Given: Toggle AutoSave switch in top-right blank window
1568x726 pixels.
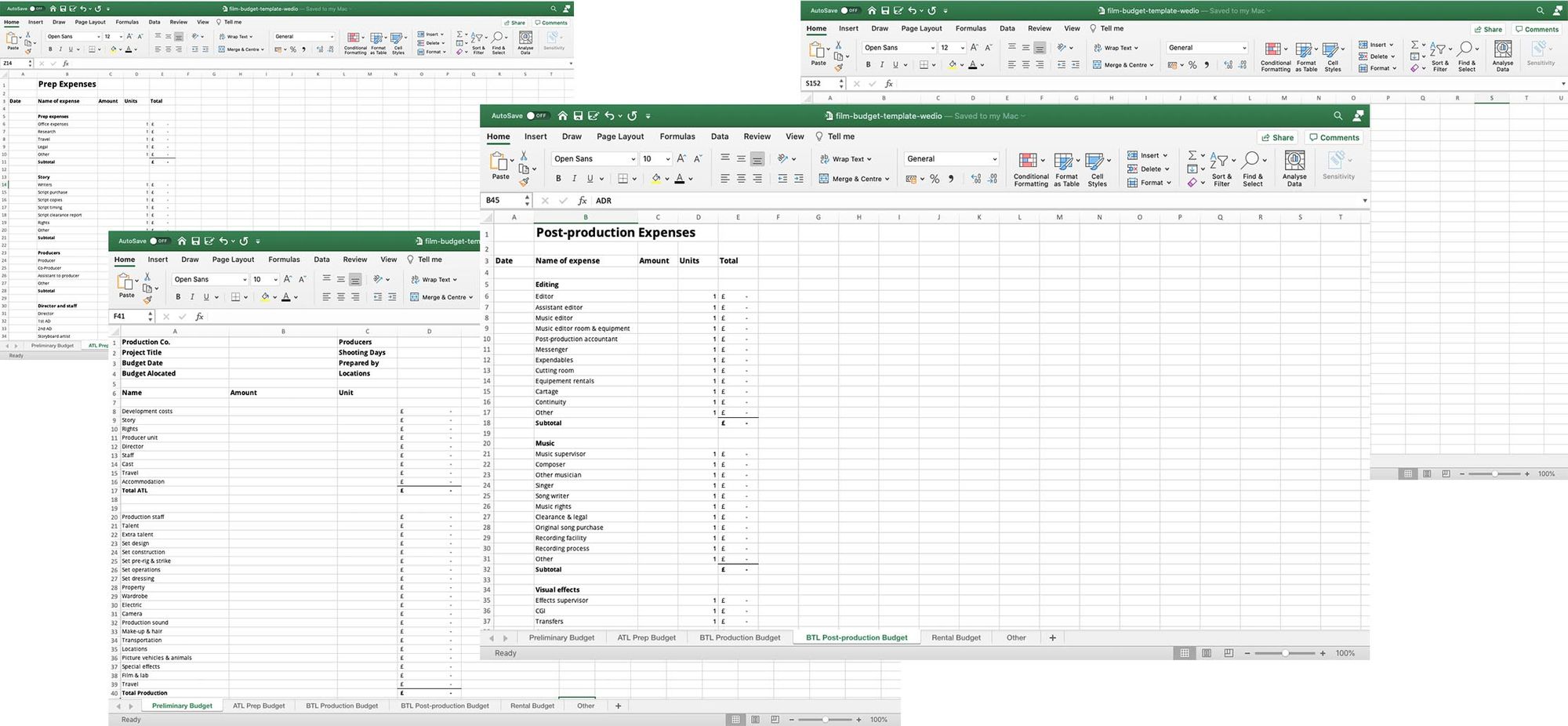Looking at the screenshot, I should point(850,11).
